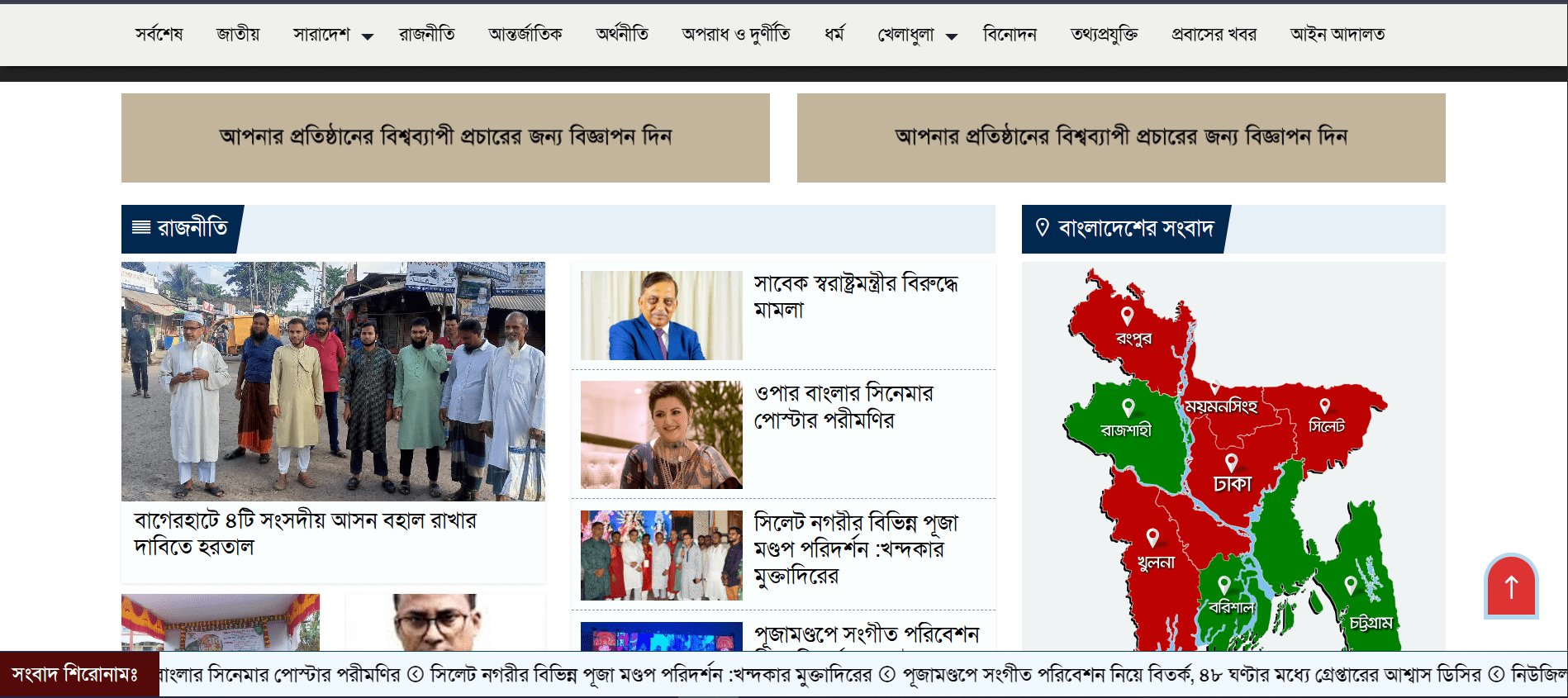Open headline সাবেক স্বরাষ্ট্রমন্ত্রীর বিরুদ্ধে মামলা
Screen dimensions: 1568x698
click(x=856, y=297)
